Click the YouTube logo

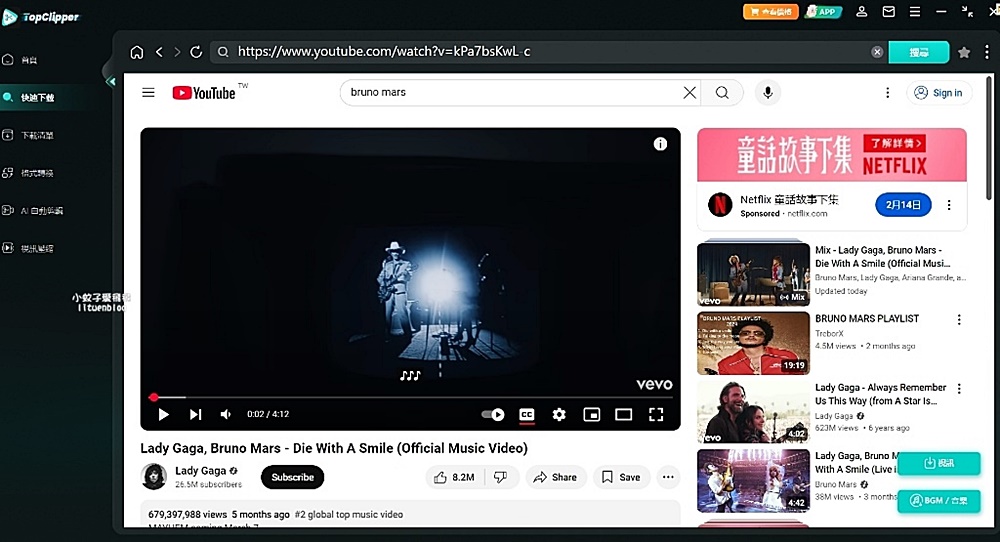(x=204, y=93)
